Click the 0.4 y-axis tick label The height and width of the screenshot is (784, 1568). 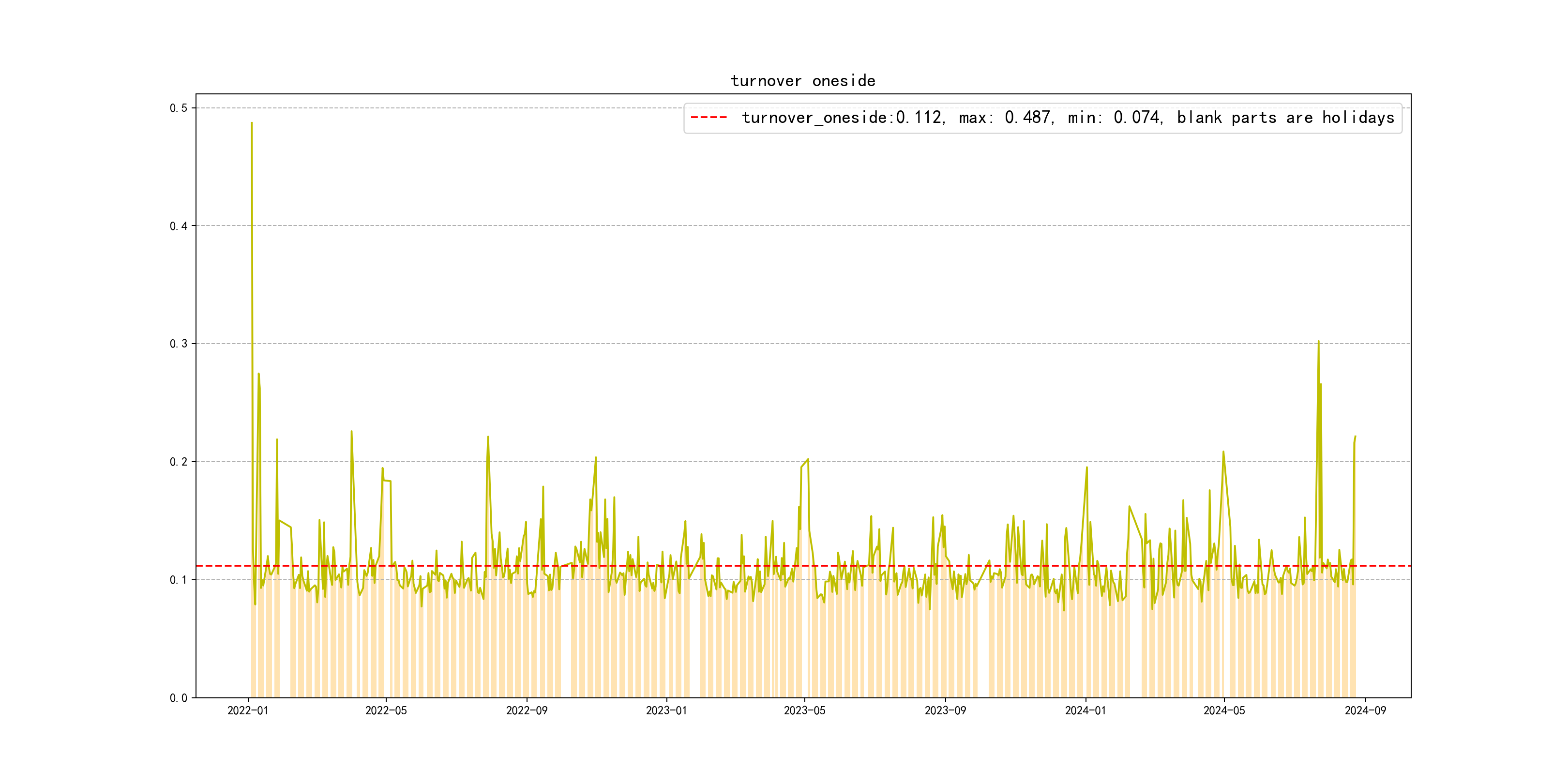[179, 226]
